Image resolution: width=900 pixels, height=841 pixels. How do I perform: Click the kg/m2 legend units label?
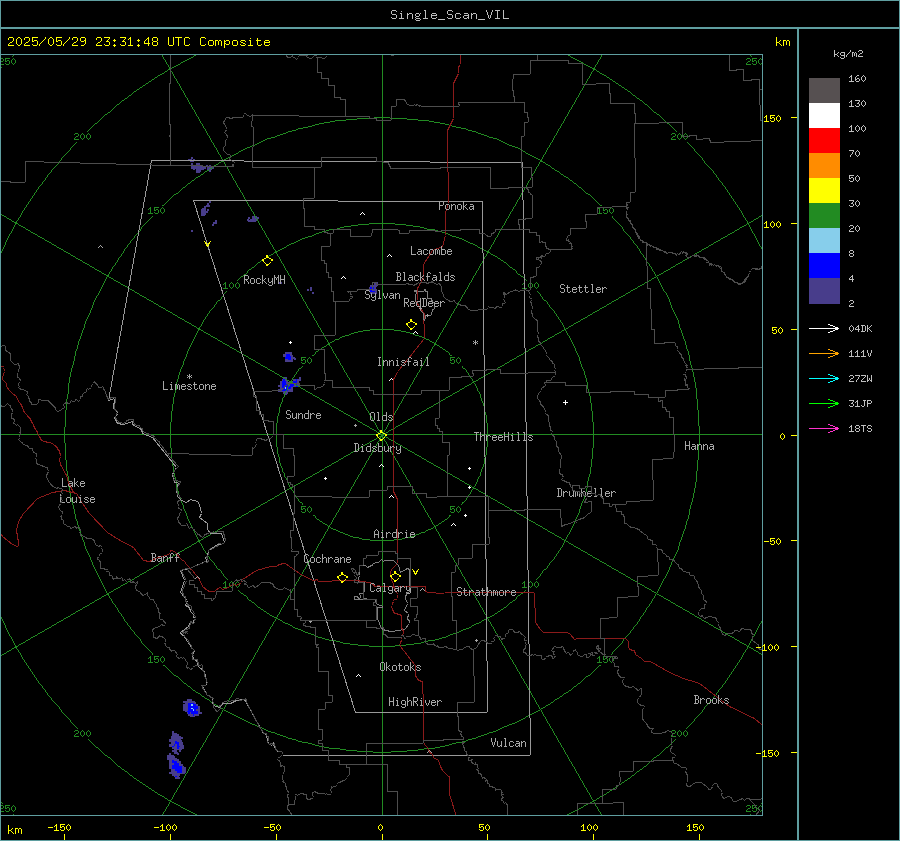(x=848, y=54)
